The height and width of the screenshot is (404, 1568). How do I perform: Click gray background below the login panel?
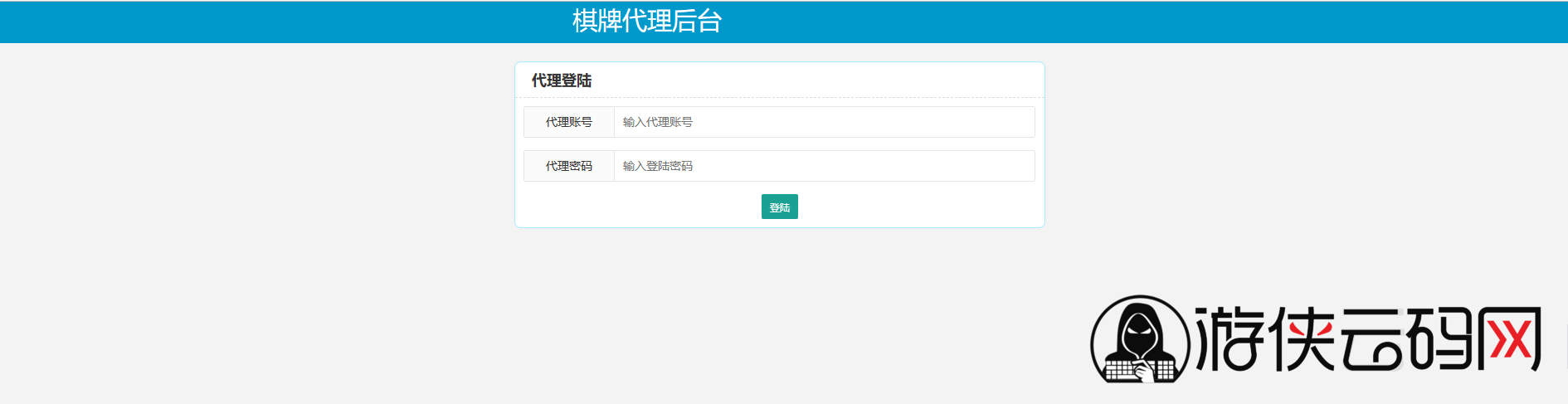pyautogui.click(x=780, y=315)
